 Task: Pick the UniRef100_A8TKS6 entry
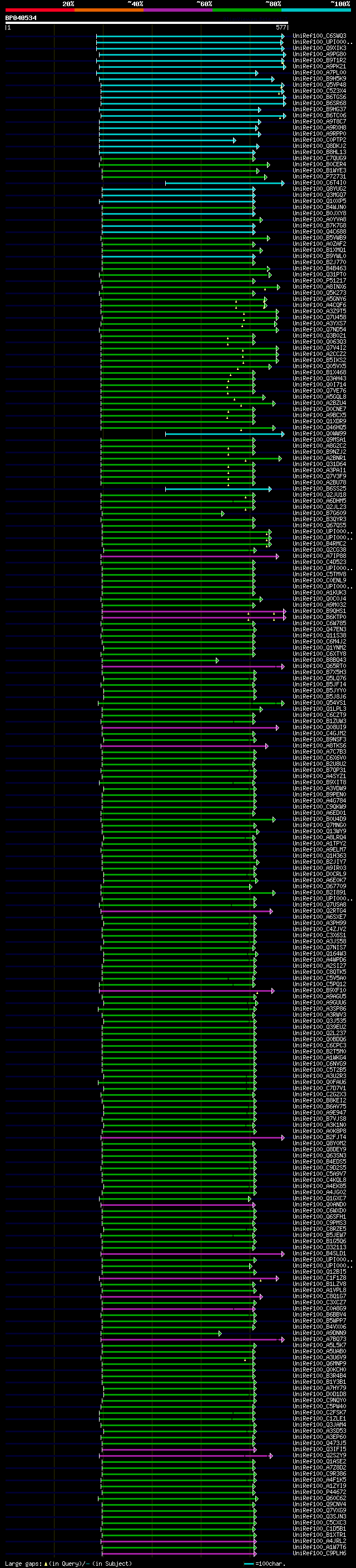(319, 746)
